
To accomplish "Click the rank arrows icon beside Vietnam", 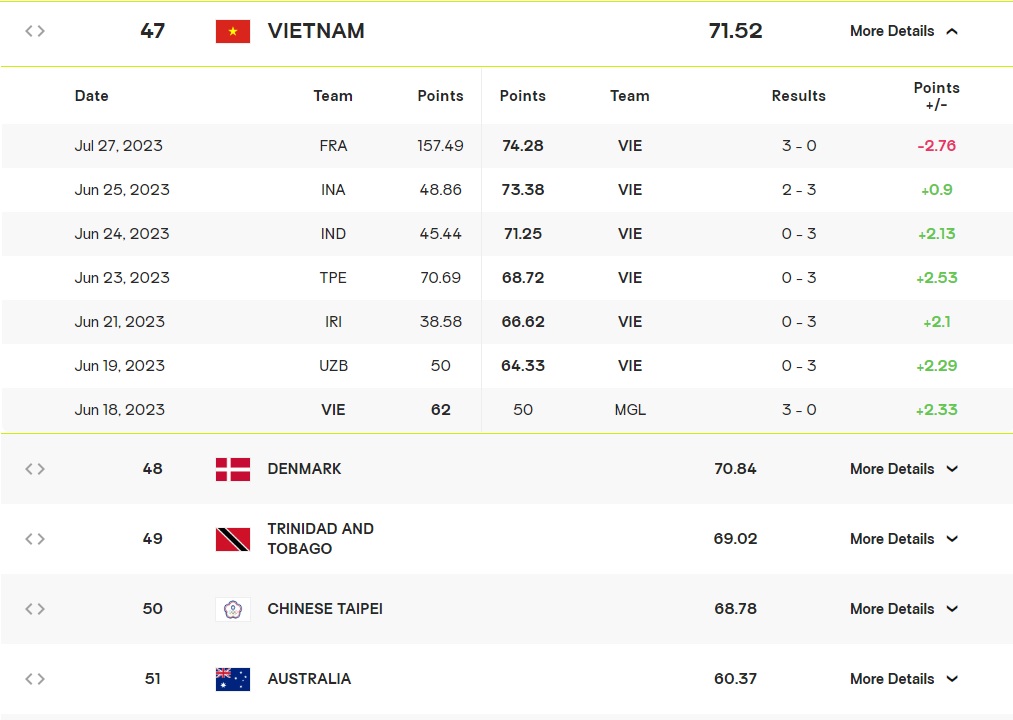I will pyautogui.click(x=35, y=31).
